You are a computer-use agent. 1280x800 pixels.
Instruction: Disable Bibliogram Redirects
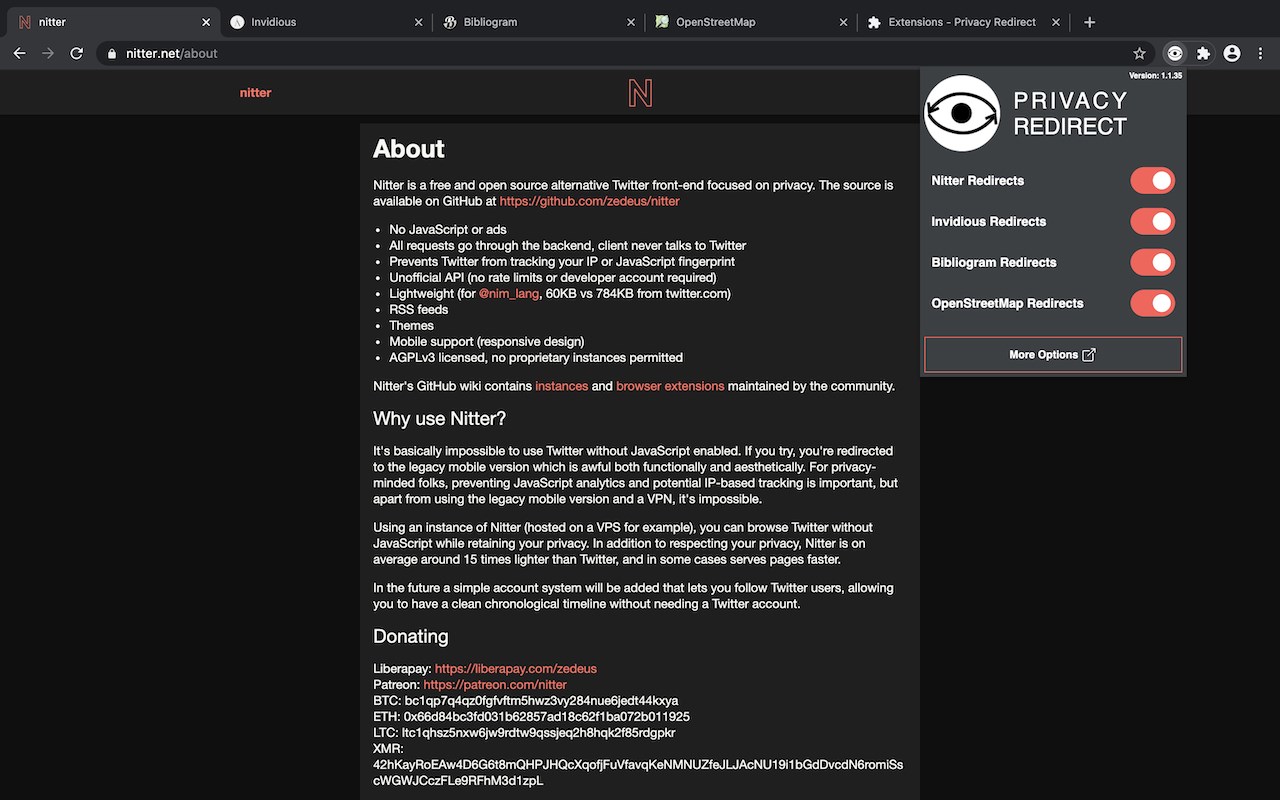(x=1152, y=263)
